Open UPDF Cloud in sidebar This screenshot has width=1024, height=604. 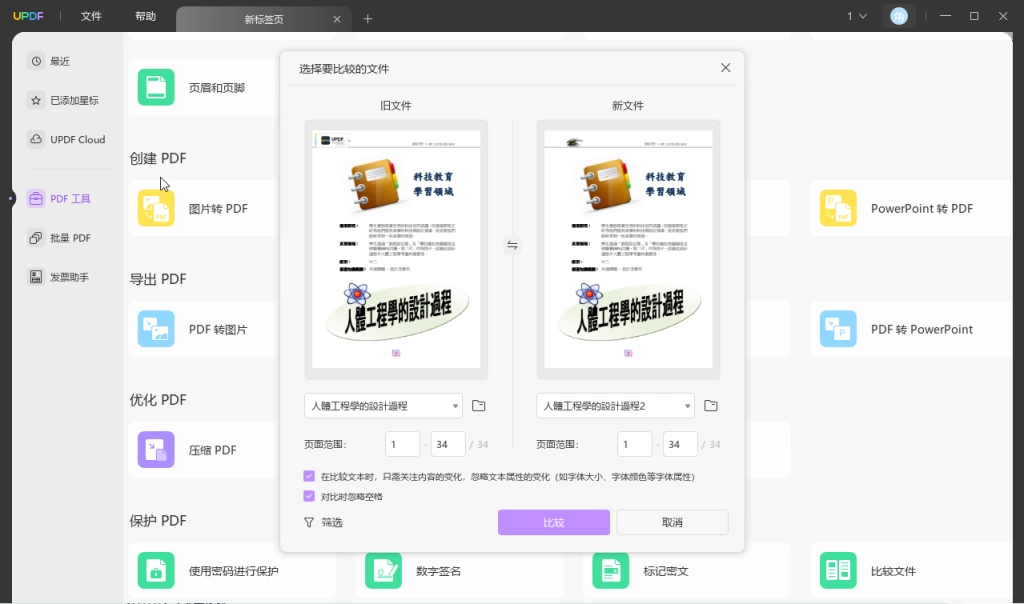[x=67, y=139]
